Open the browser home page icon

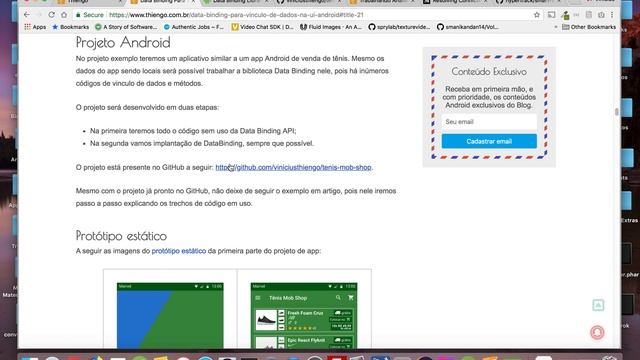pos(64,15)
